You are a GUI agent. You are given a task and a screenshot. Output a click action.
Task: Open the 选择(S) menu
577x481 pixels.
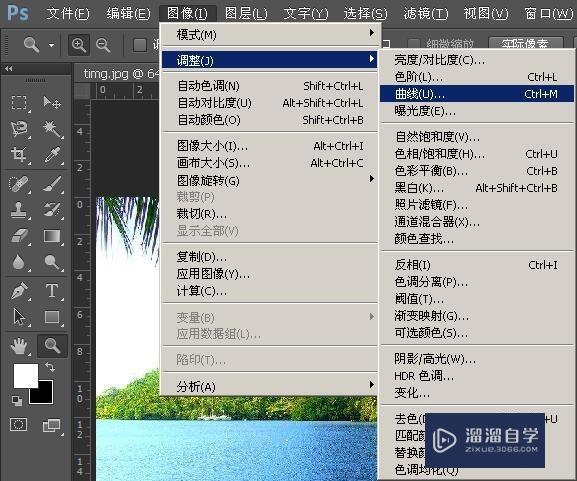tap(365, 14)
